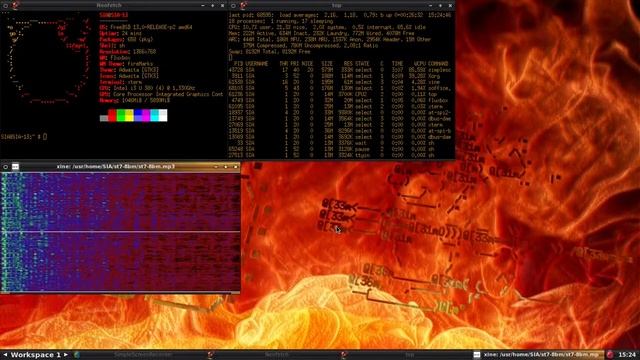The image size is (640, 360).
Task: Click the COMMAND column header in top
Action: 438,64
